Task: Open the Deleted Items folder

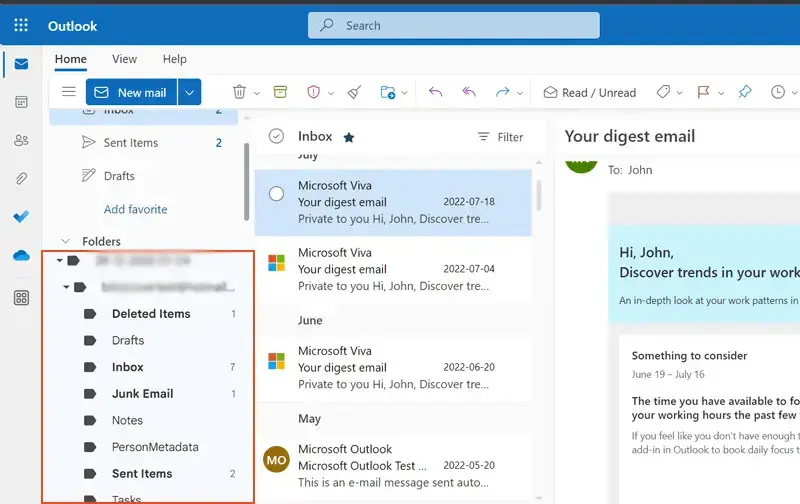Action: coord(151,314)
